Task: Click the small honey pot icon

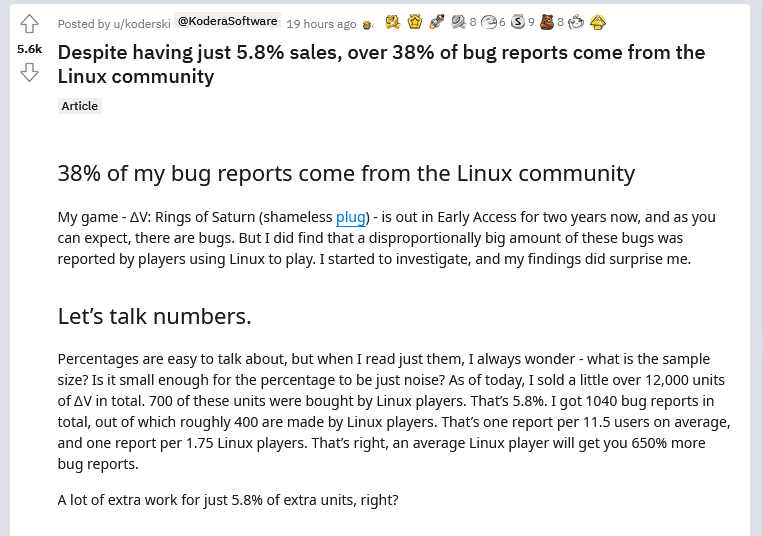Action: (367, 24)
